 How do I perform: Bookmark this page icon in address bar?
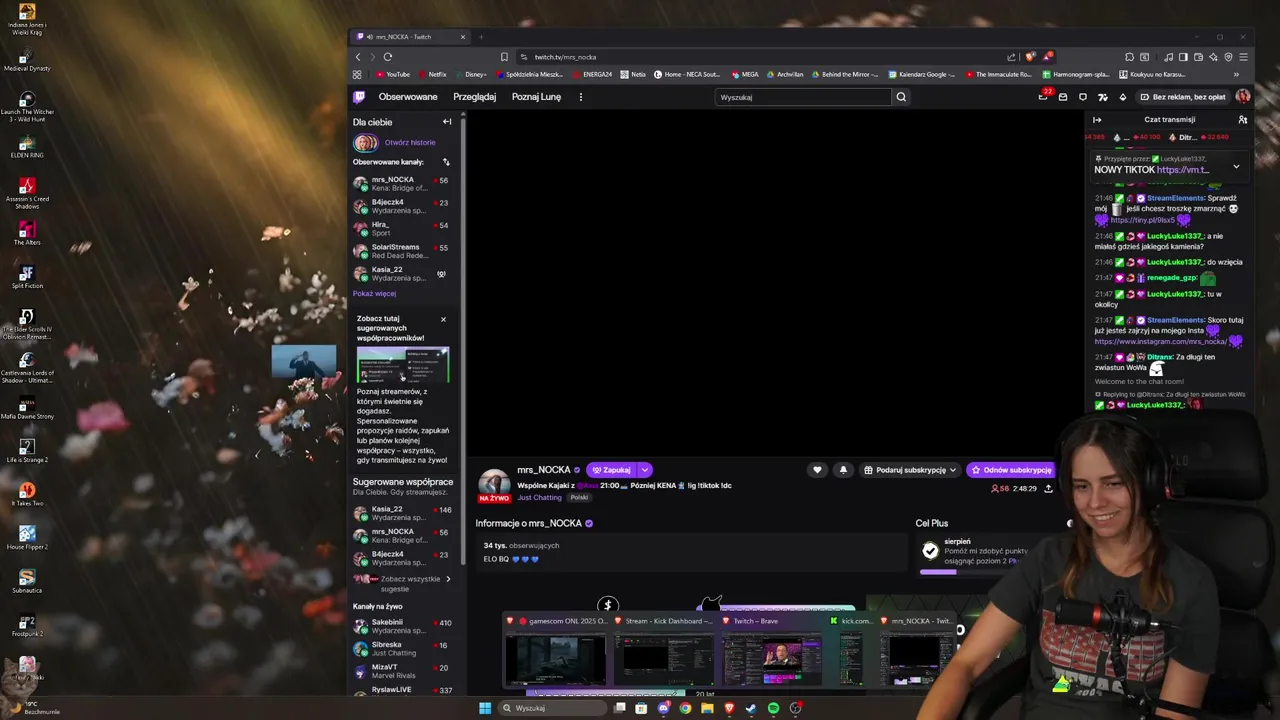pyautogui.click(x=504, y=57)
